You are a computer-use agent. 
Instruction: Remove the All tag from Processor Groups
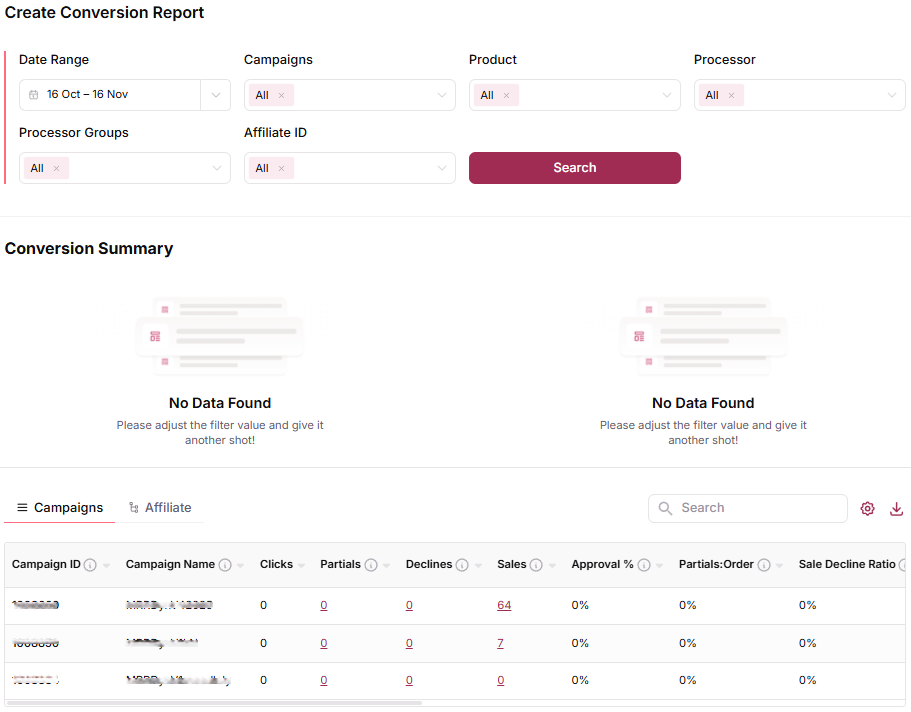(56, 169)
